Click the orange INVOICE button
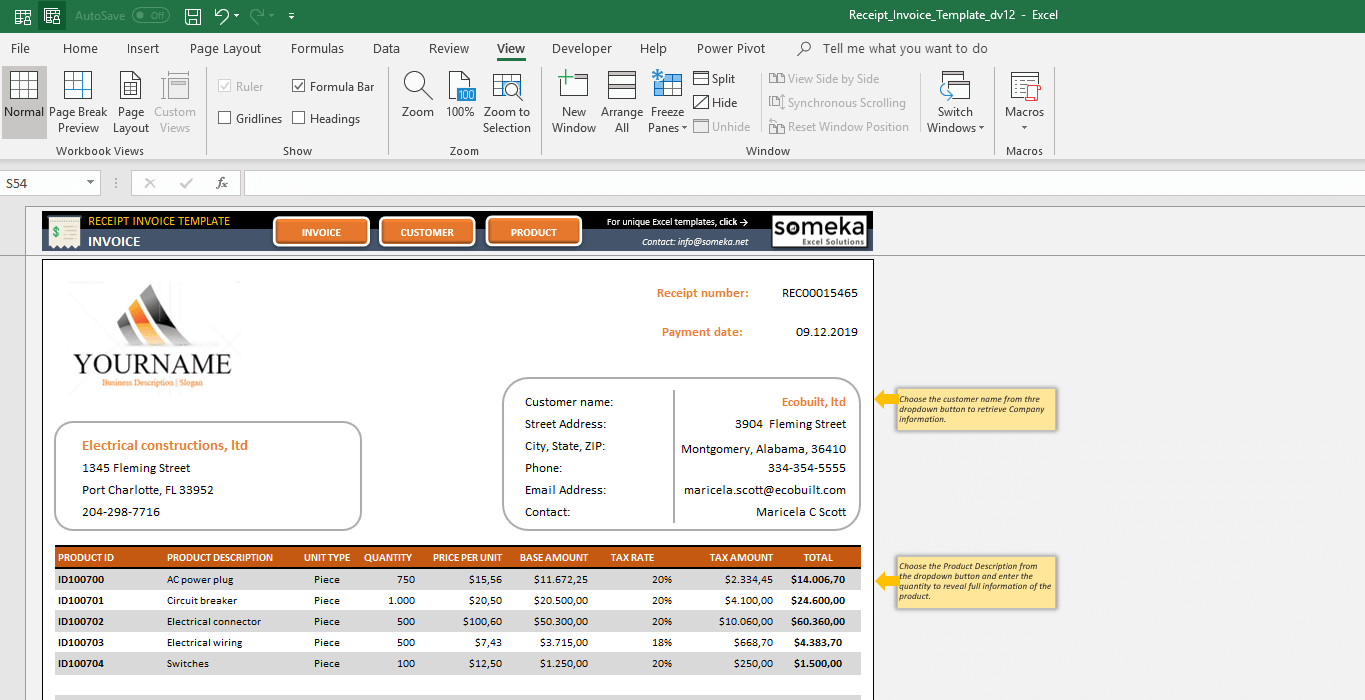Screen dimensions: 1365x700 (321, 232)
